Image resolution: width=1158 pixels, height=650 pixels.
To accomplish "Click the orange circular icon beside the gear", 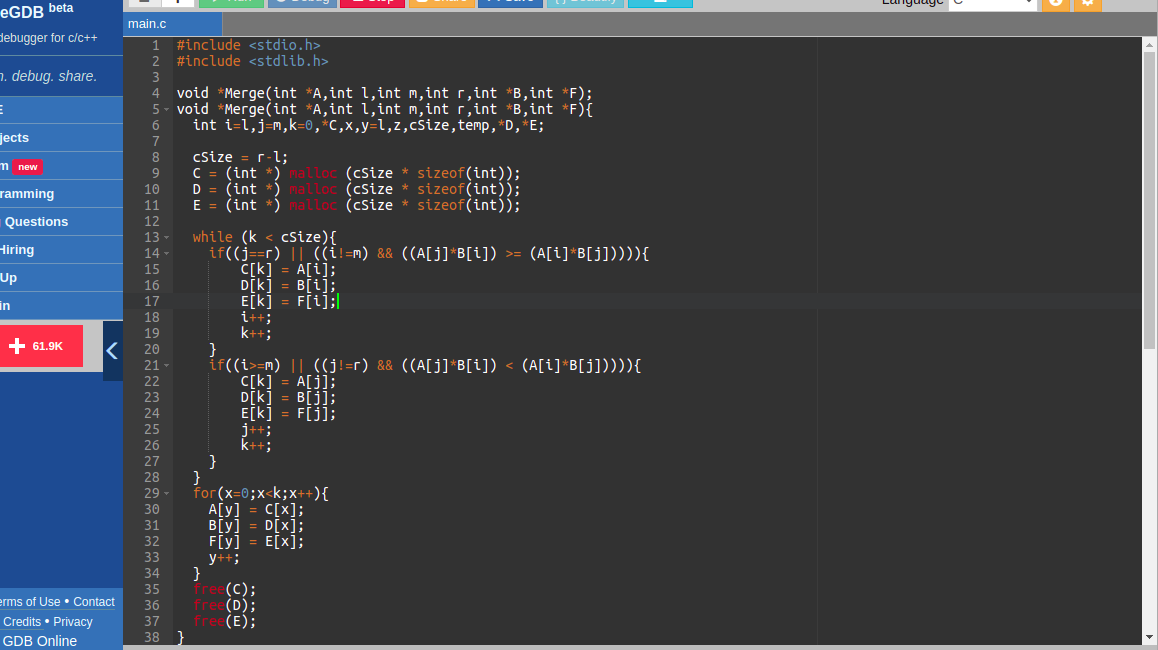I will tap(1056, 3).
